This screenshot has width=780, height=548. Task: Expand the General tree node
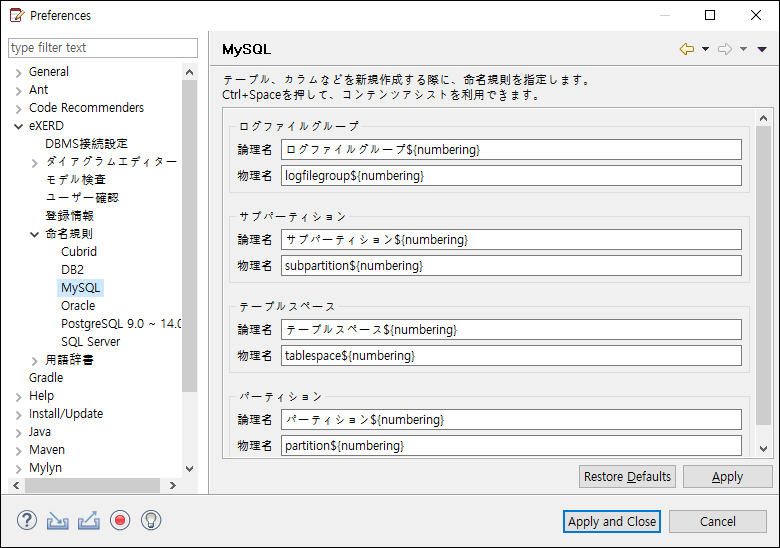click(18, 73)
